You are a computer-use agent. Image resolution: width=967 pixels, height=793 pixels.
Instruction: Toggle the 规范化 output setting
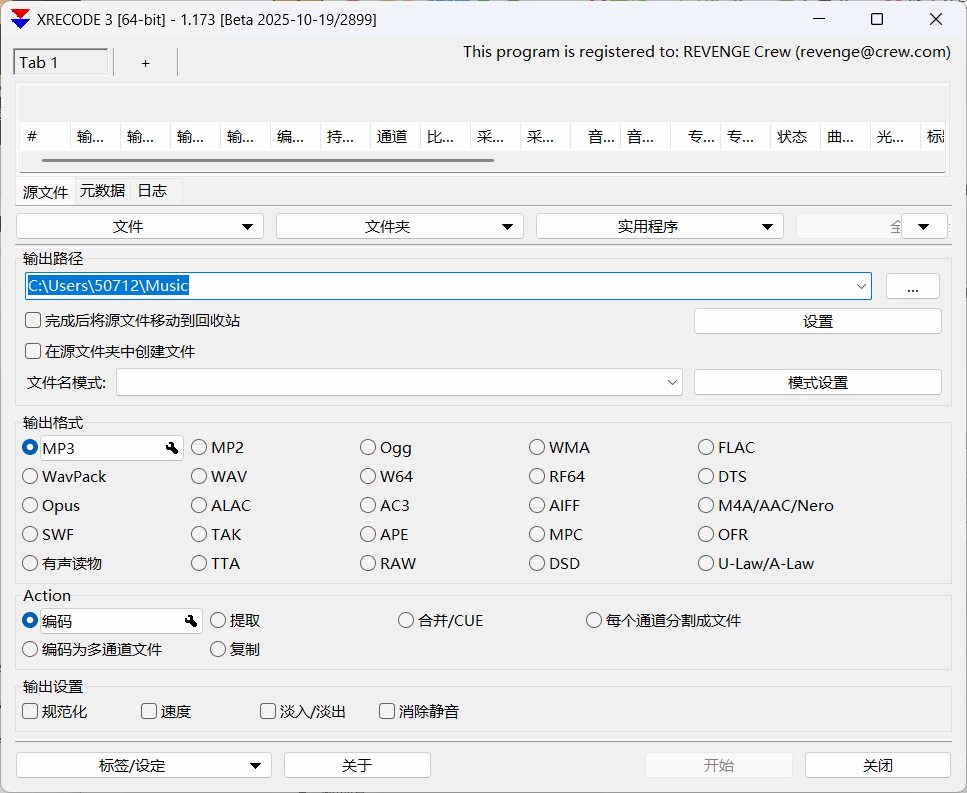tap(29, 711)
